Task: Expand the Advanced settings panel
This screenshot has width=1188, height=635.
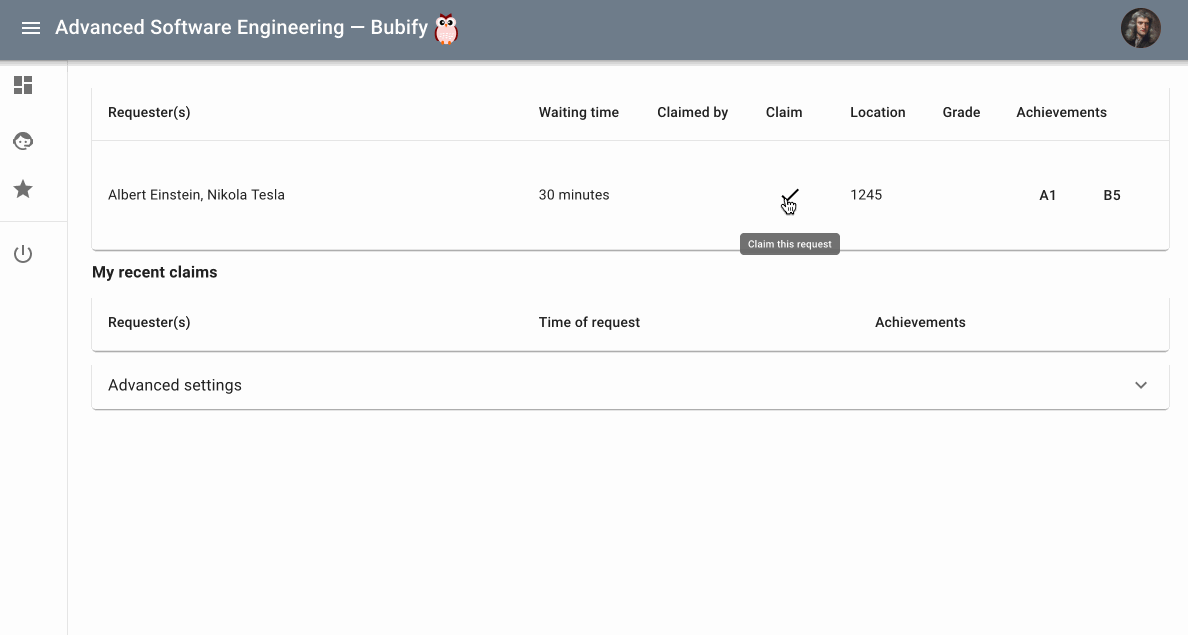Action: [175, 385]
